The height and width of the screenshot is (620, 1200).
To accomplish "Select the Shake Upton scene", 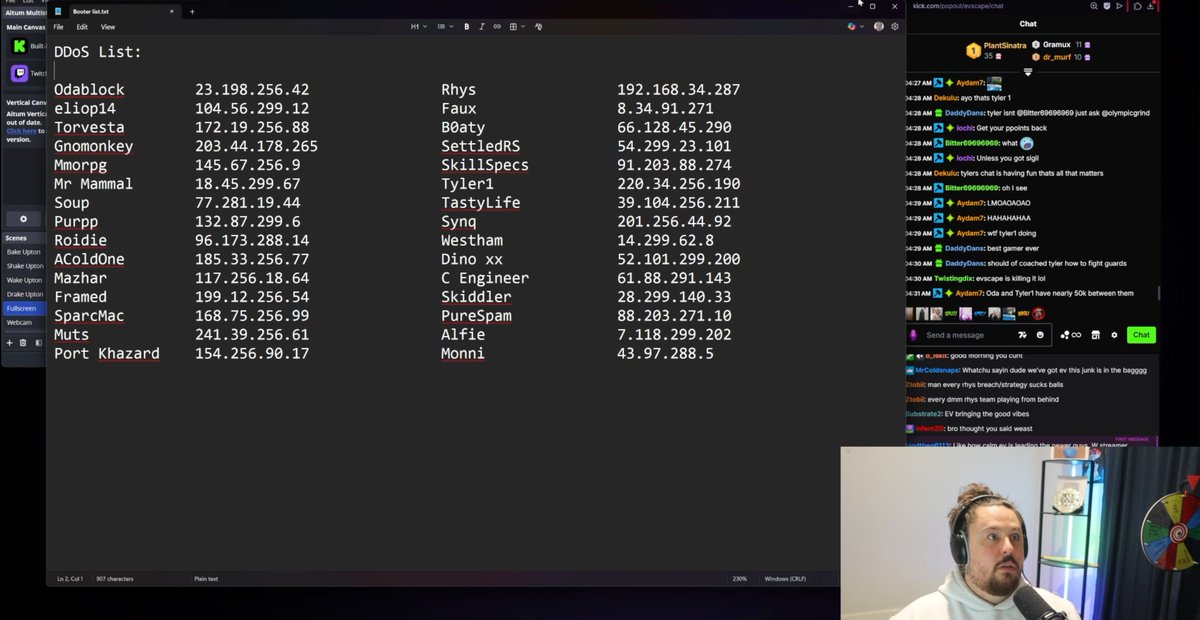I will 25,266.
